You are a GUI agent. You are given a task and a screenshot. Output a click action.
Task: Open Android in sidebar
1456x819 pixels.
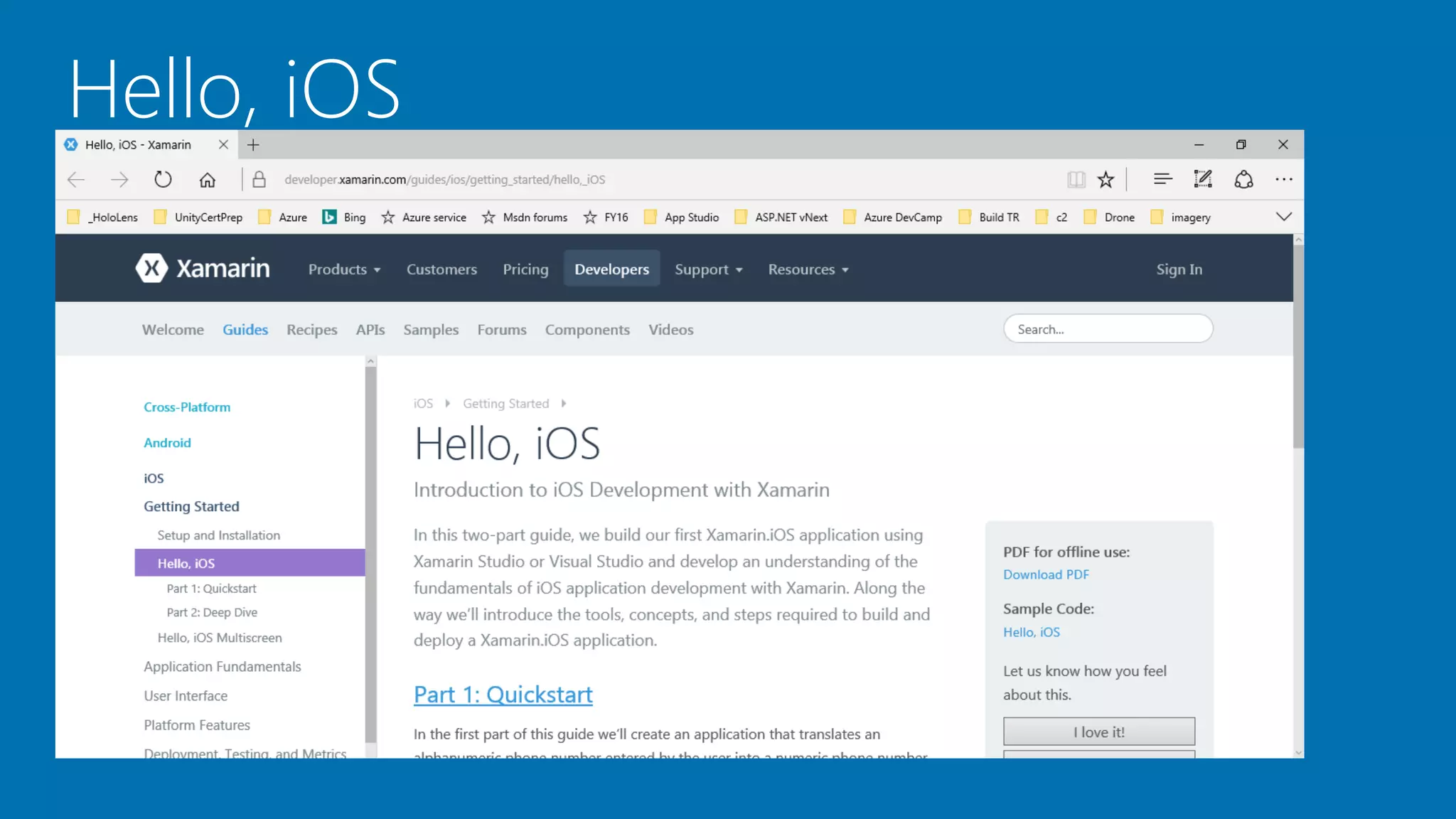[x=167, y=443]
